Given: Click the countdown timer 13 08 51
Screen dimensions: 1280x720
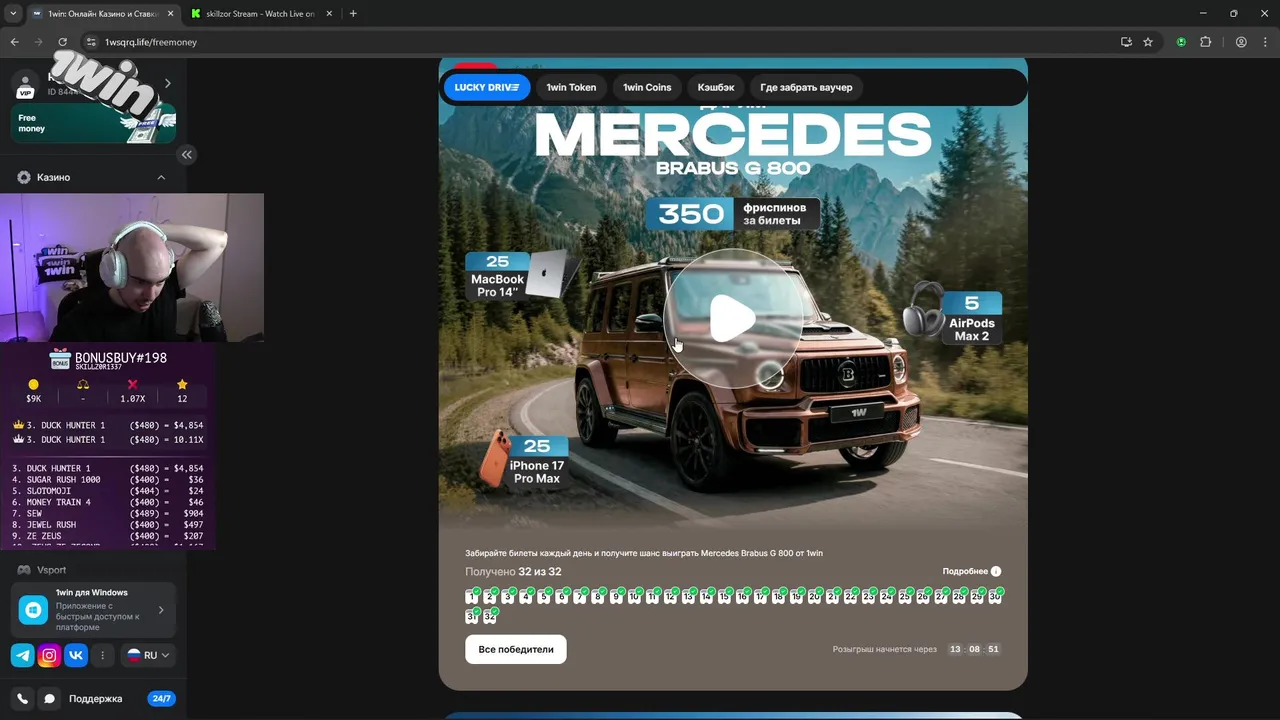Looking at the screenshot, I should [974, 649].
